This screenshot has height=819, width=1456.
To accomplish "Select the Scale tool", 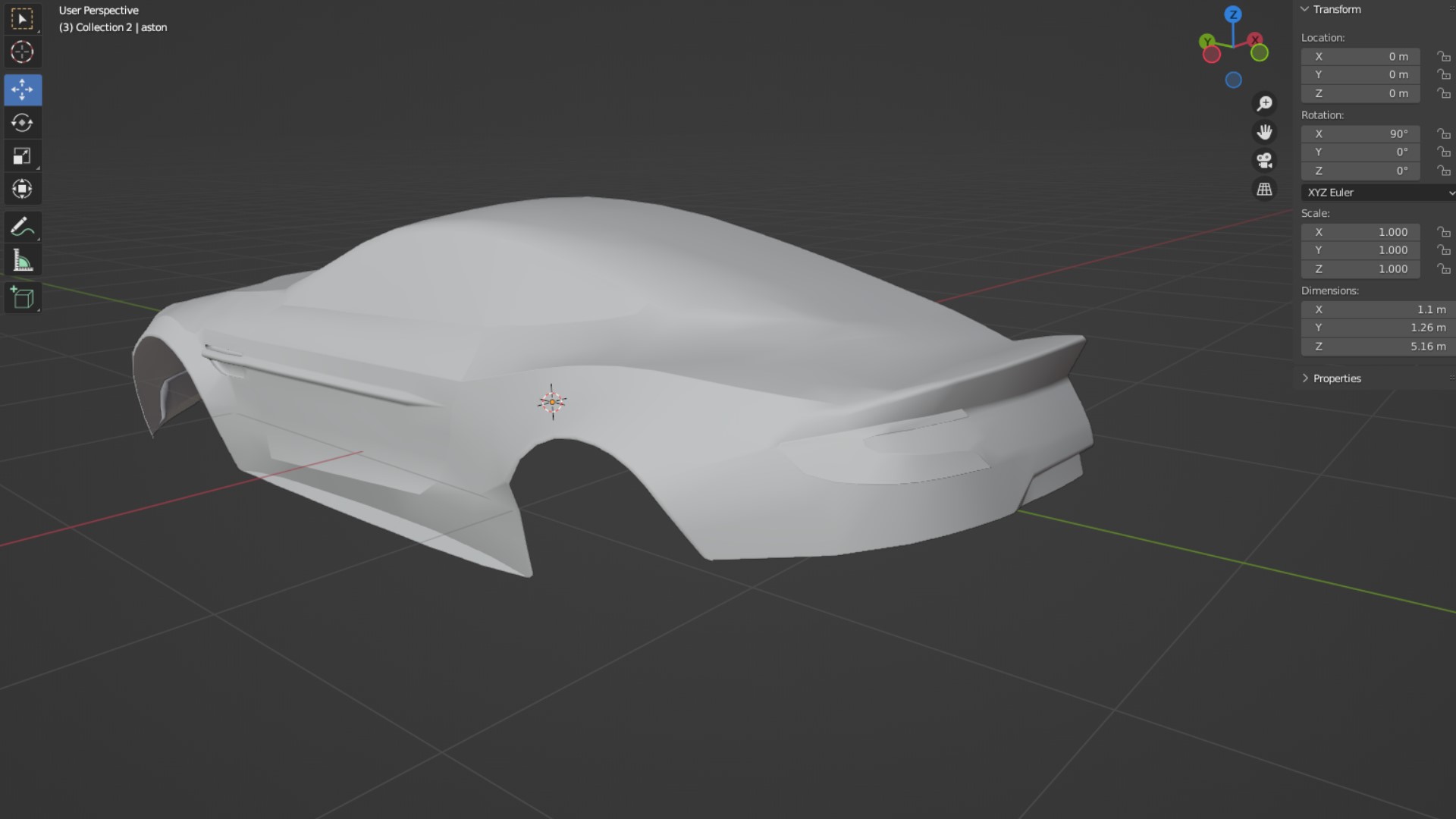I will (x=22, y=156).
